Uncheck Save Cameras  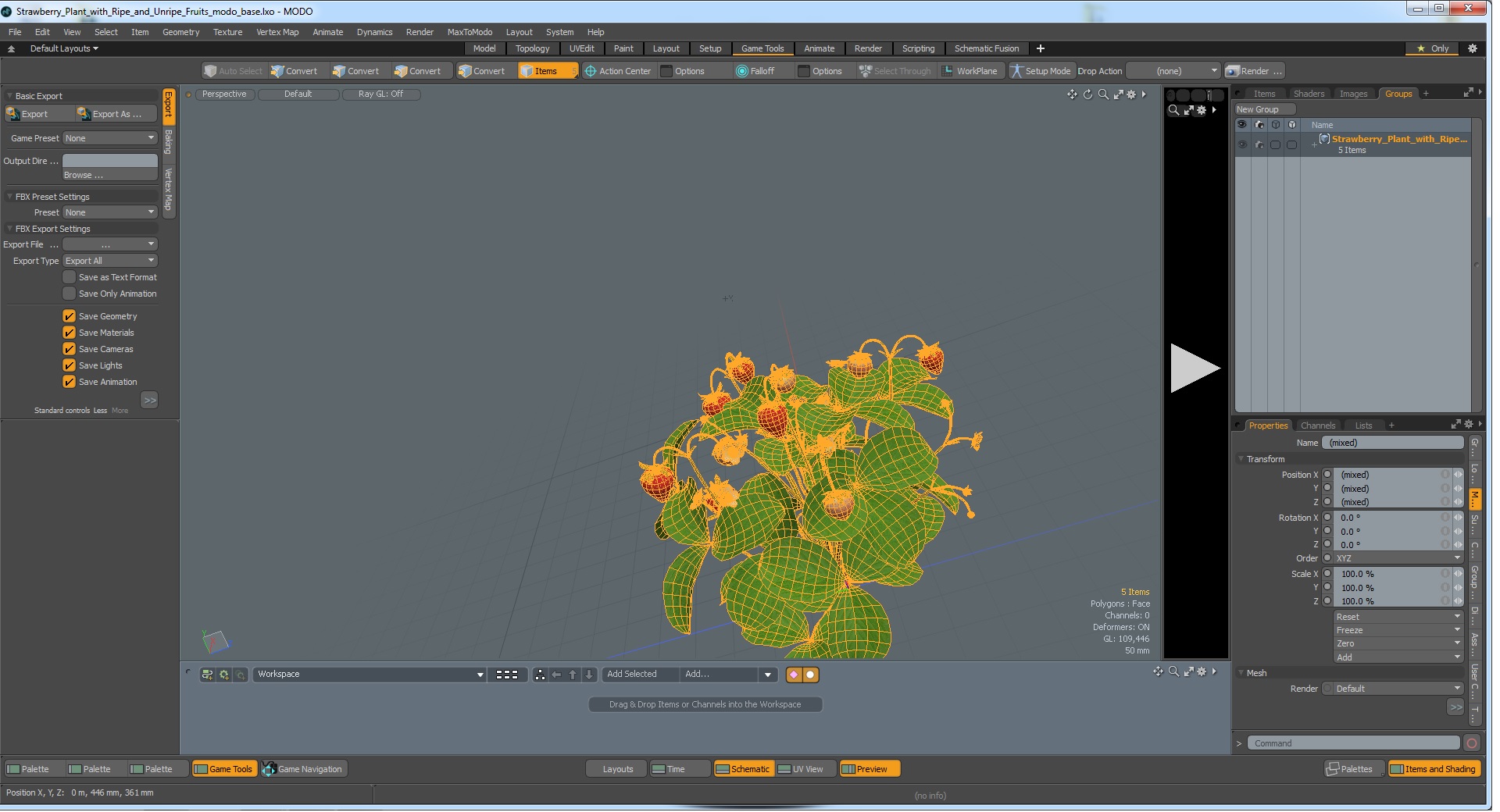coord(70,349)
